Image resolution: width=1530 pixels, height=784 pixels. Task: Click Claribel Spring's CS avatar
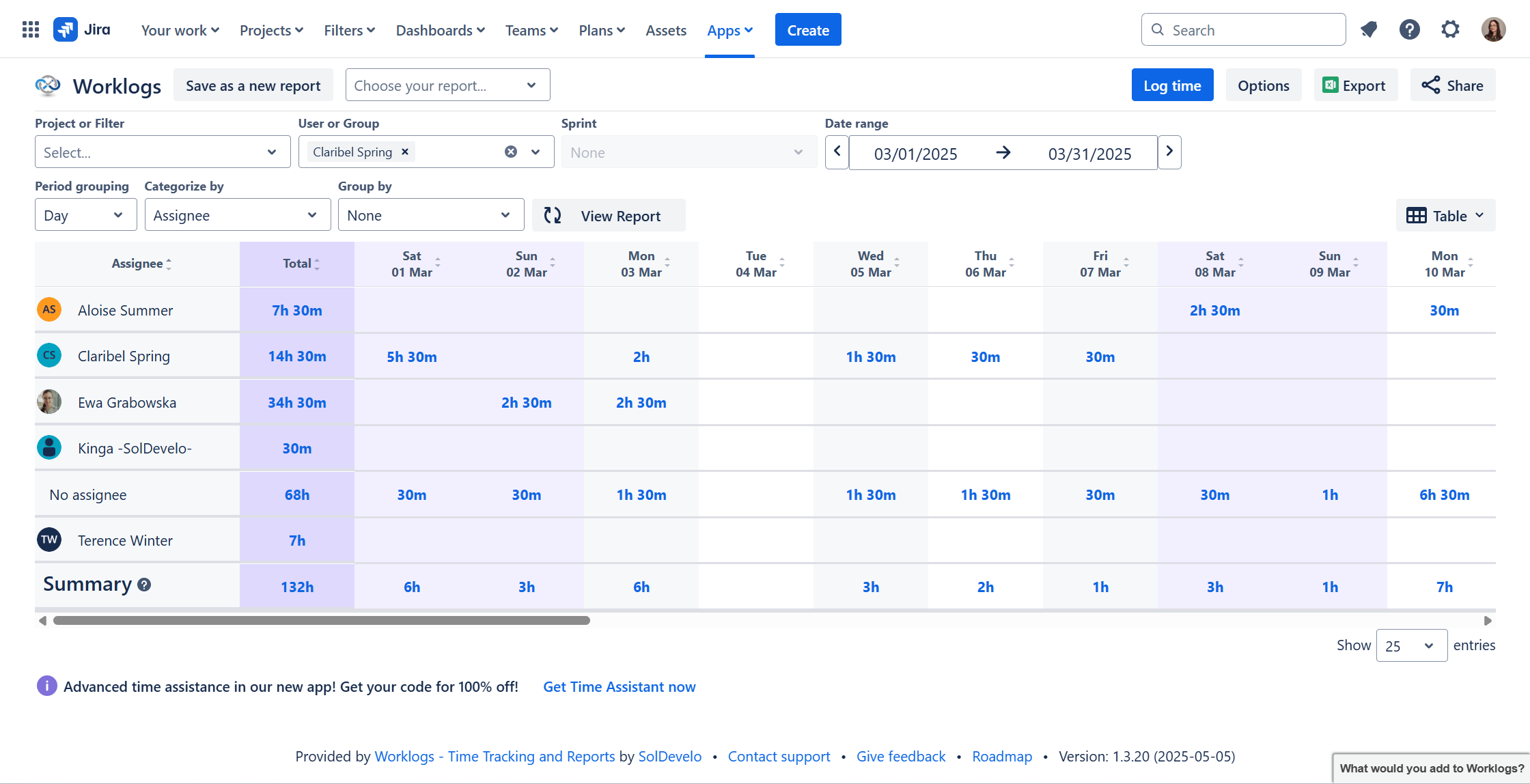(49, 355)
